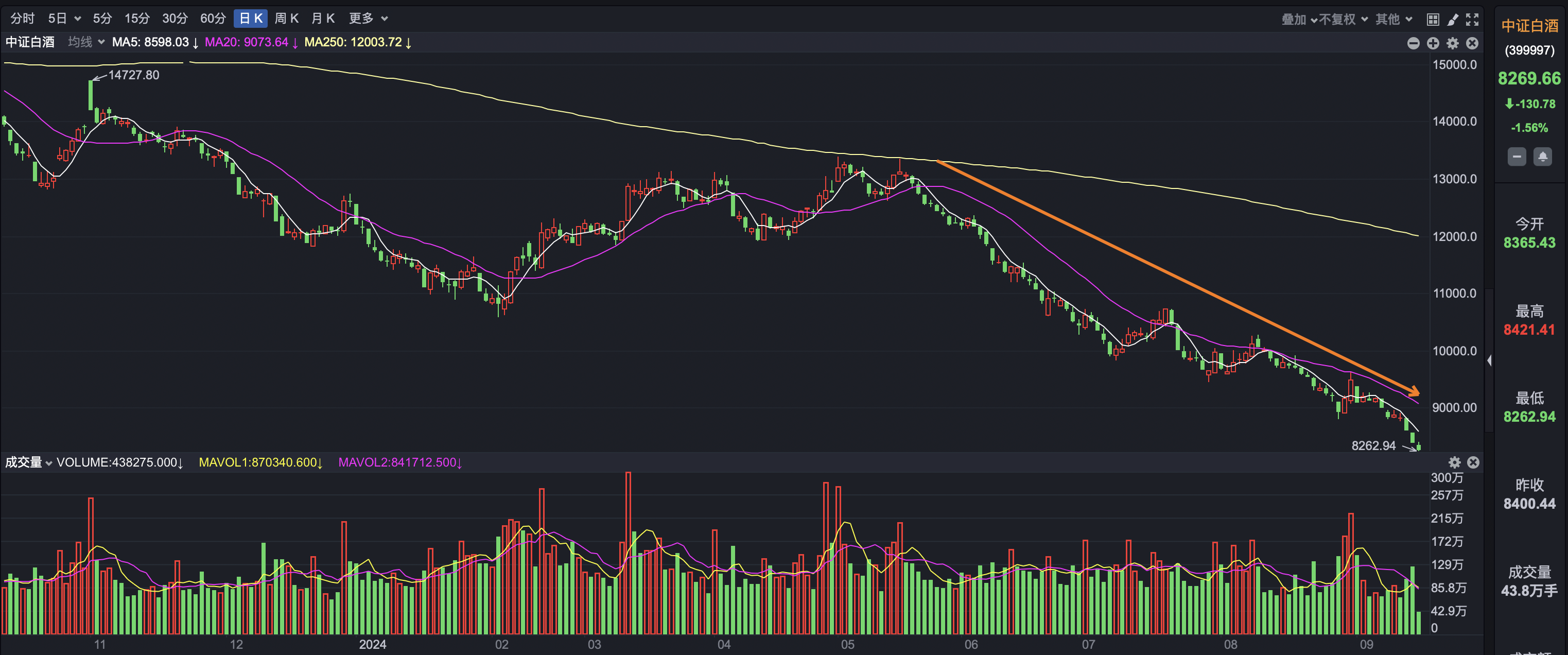
Task: Switch to 5分 minute chart
Action: pos(102,18)
